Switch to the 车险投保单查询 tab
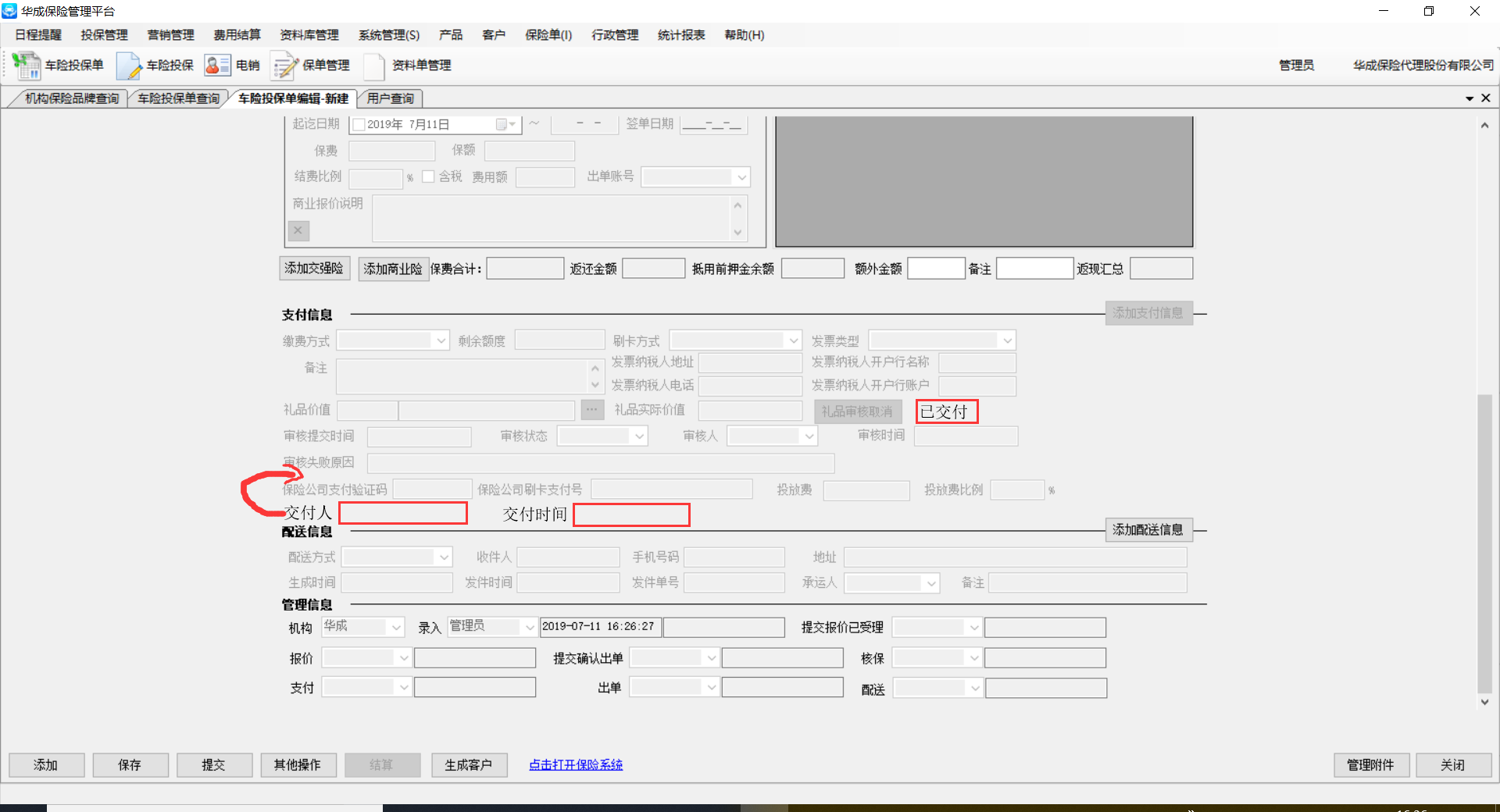This screenshot has height=812, width=1500. point(179,98)
